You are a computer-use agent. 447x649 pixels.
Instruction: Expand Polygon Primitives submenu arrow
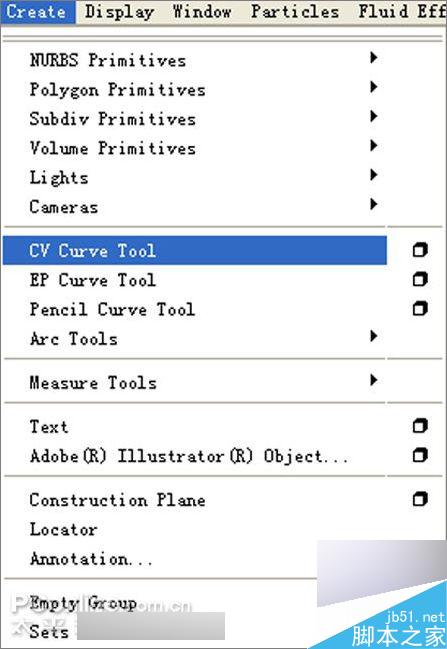(x=373, y=87)
